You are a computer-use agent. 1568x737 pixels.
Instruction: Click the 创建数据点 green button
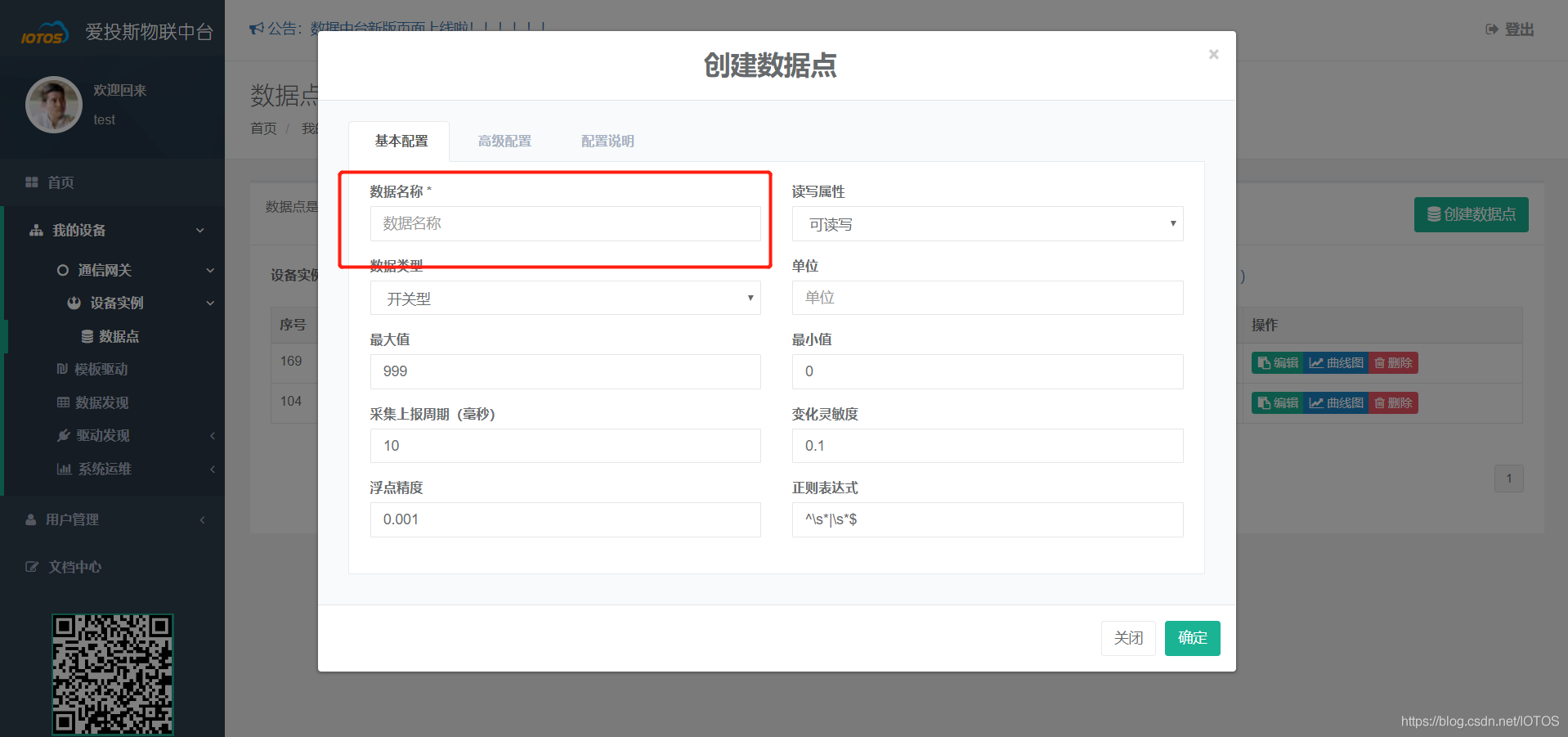click(1470, 214)
